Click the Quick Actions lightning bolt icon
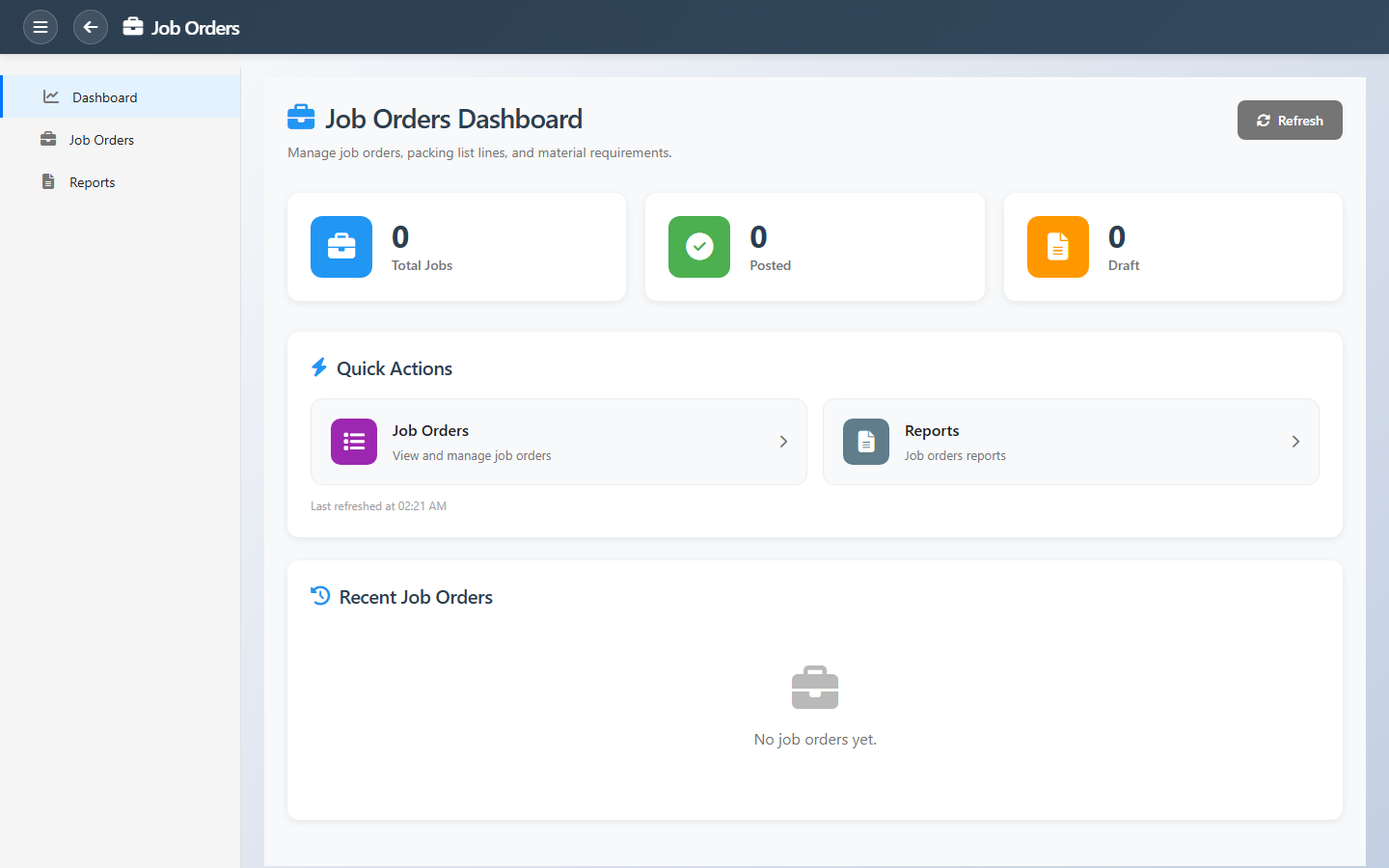This screenshot has height=868, width=1389. [319, 367]
